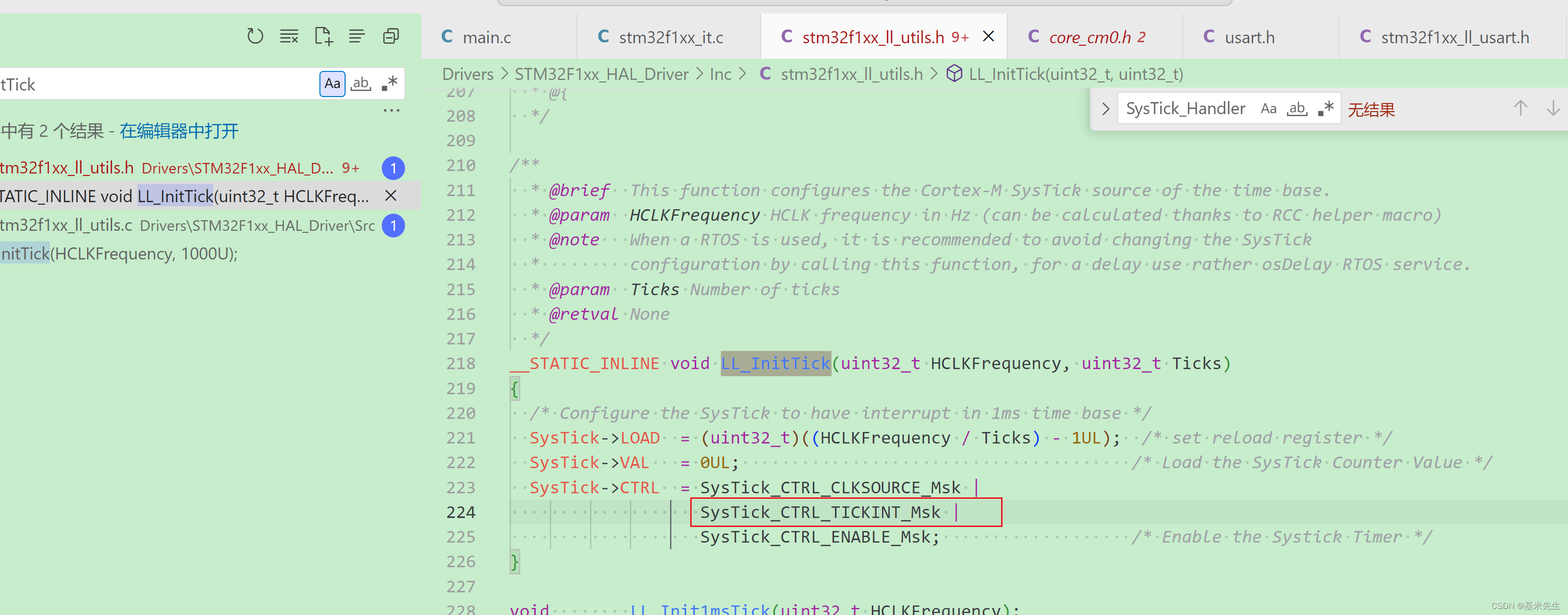Screen dimensions: 1568x615
Task: Open stm32f1xx_ll_utils.c search result file
Action: pyautogui.click(x=67, y=226)
